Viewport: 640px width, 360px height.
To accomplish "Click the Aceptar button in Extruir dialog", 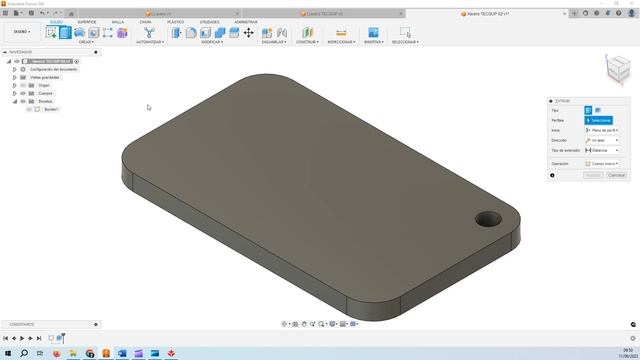I will (593, 175).
